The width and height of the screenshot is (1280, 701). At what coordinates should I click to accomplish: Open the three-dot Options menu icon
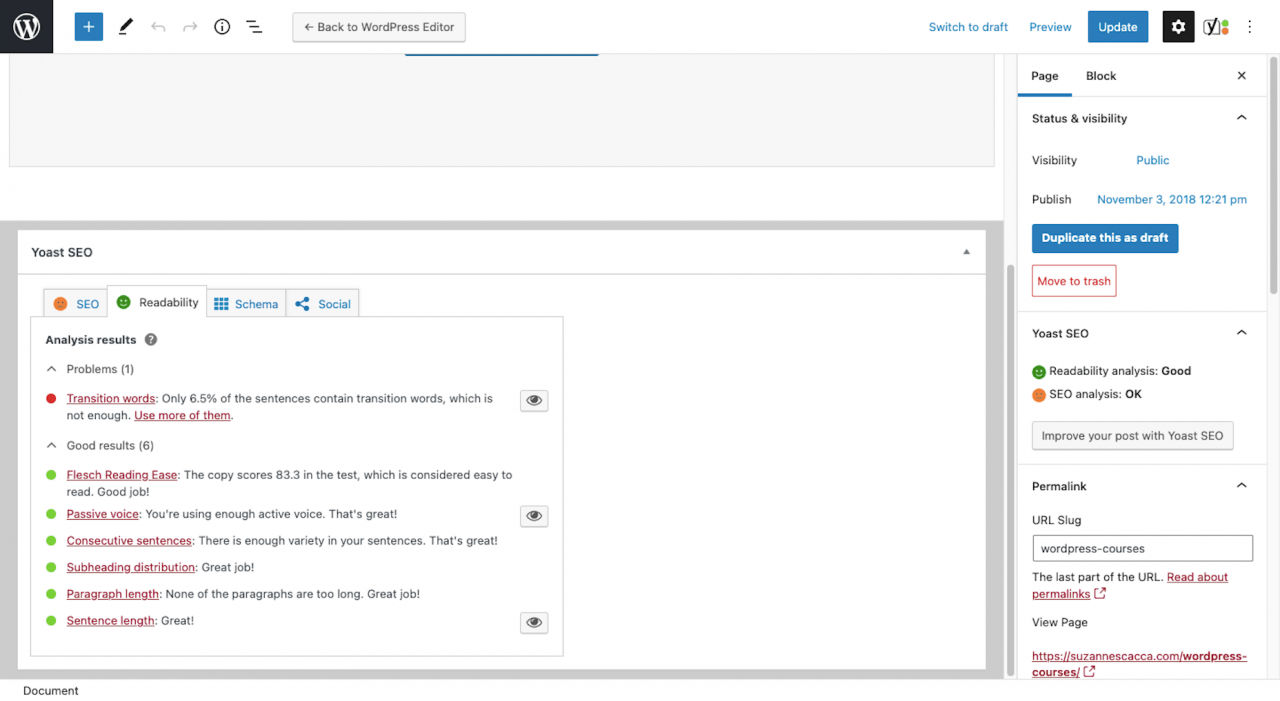[1249, 27]
